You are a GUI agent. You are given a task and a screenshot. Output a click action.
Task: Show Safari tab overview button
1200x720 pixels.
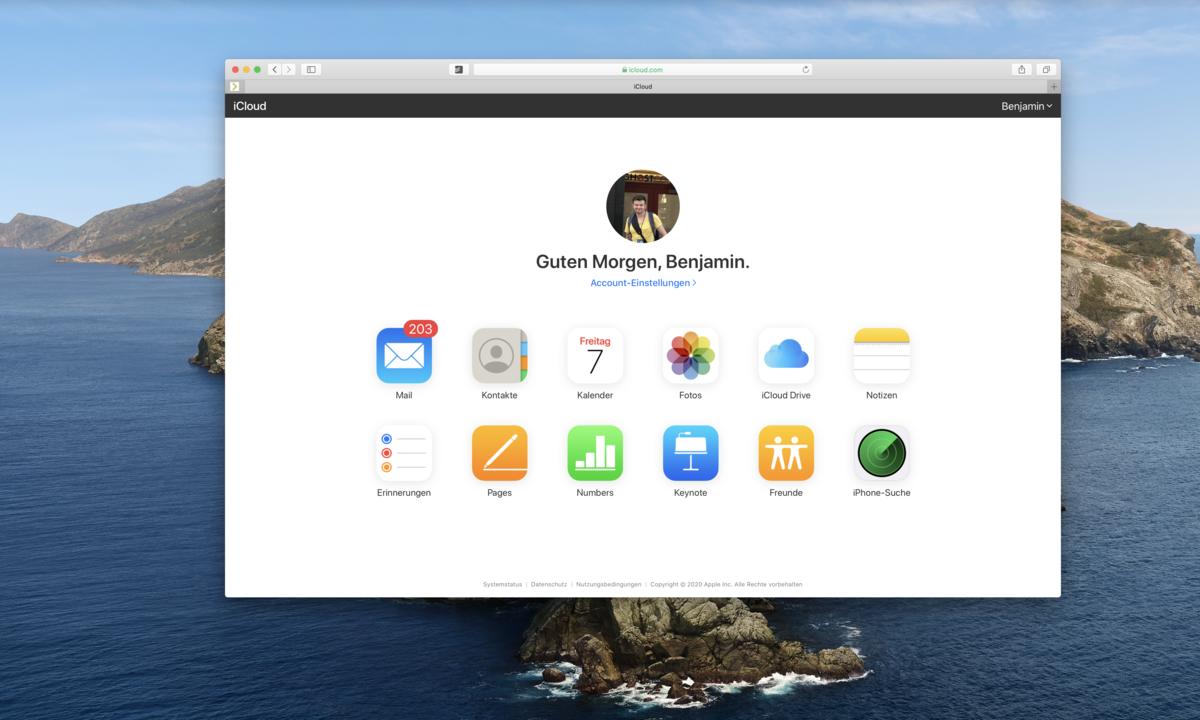1045,70
